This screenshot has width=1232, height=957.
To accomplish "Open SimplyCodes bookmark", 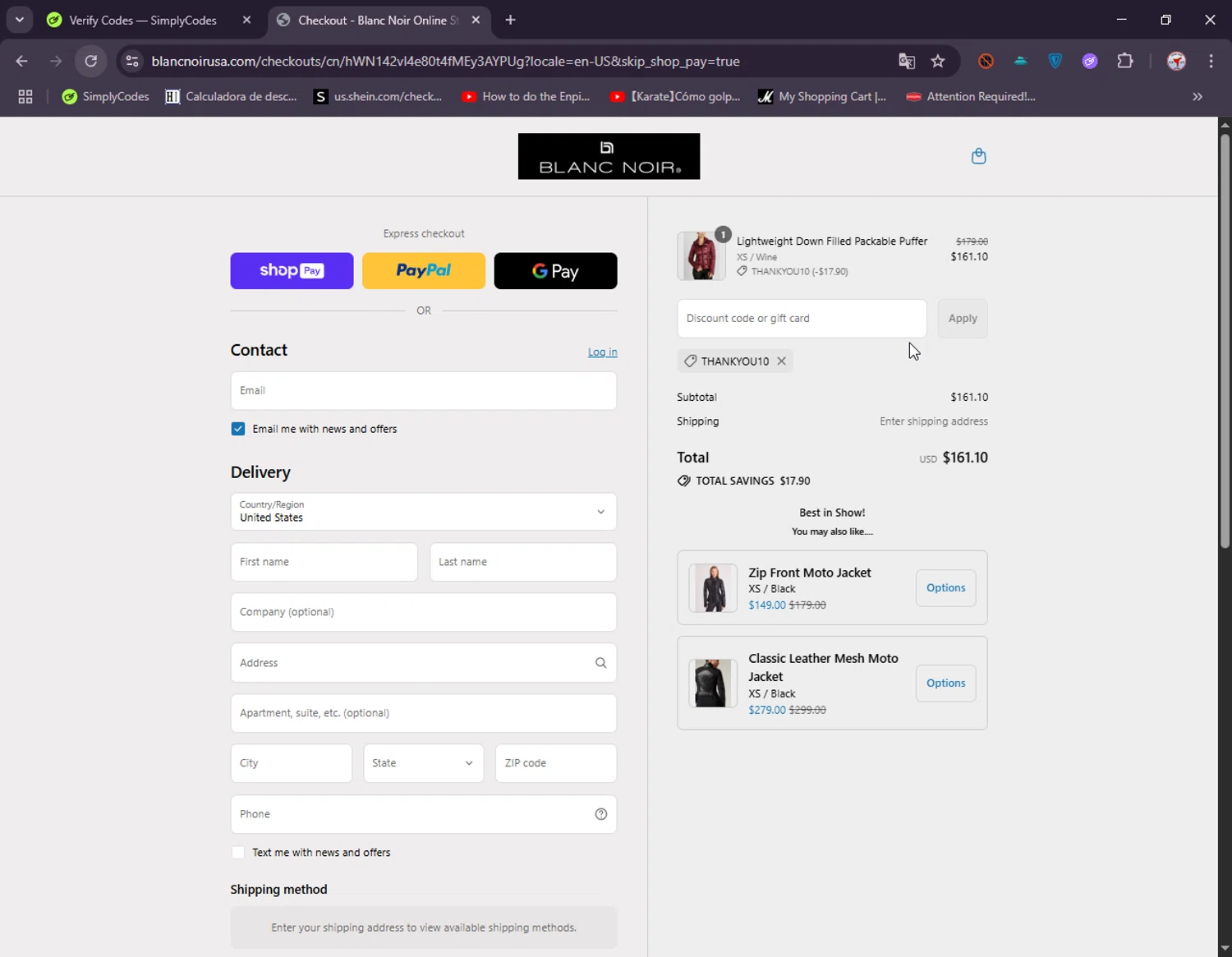I will (x=106, y=96).
